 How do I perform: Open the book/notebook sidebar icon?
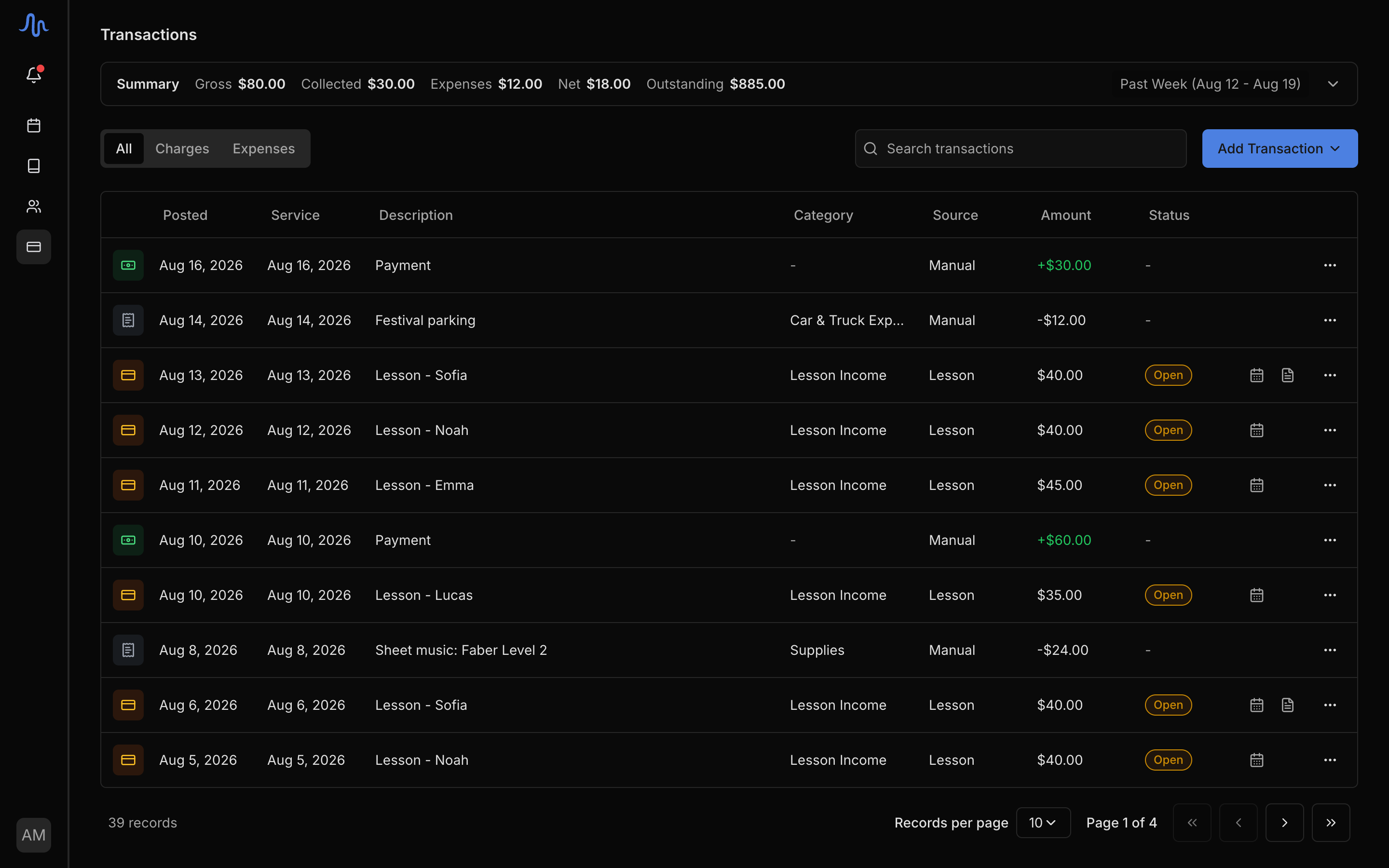[x=34, y=166]
